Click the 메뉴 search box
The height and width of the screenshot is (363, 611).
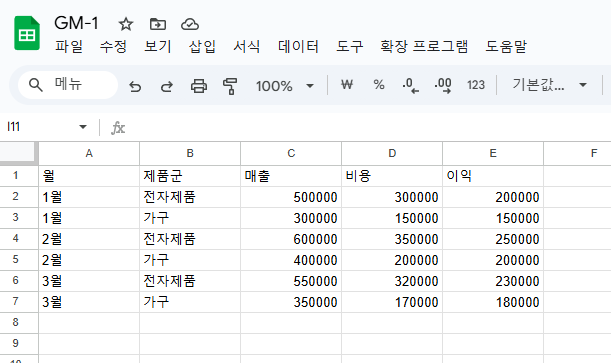(68, 85)
